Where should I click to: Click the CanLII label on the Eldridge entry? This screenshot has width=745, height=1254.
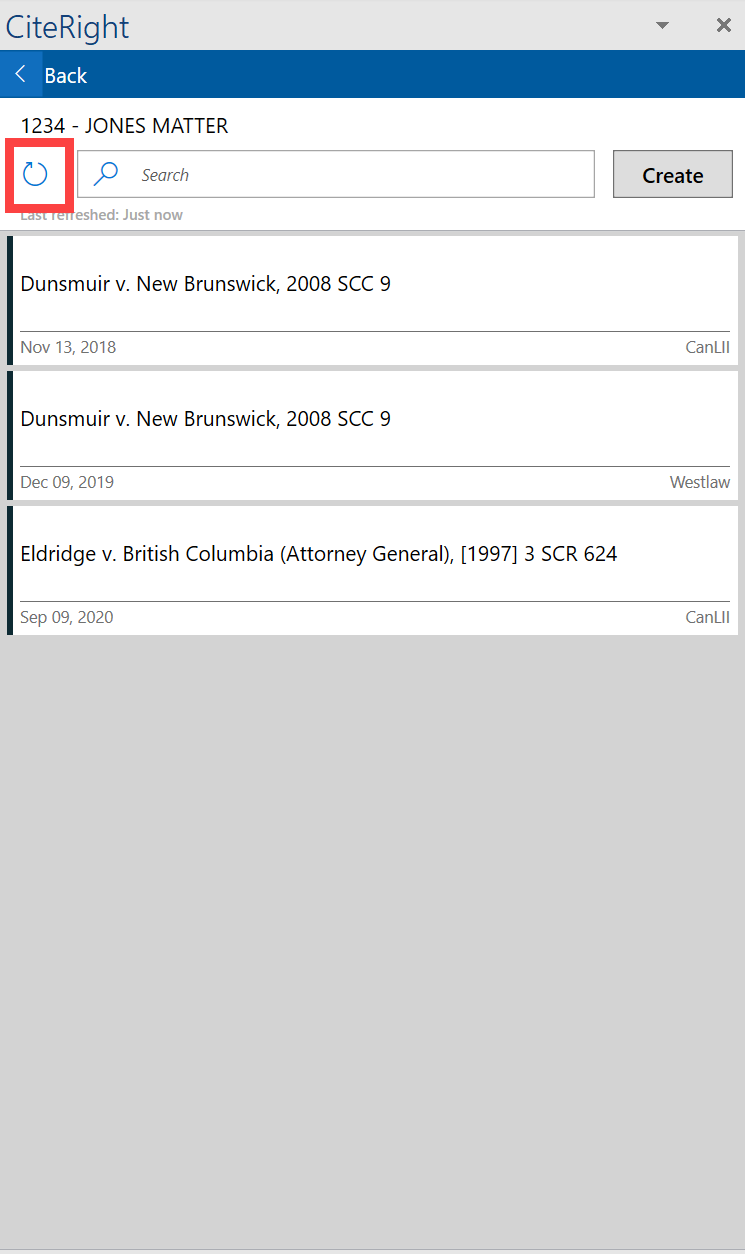click(x=708, y=618)
